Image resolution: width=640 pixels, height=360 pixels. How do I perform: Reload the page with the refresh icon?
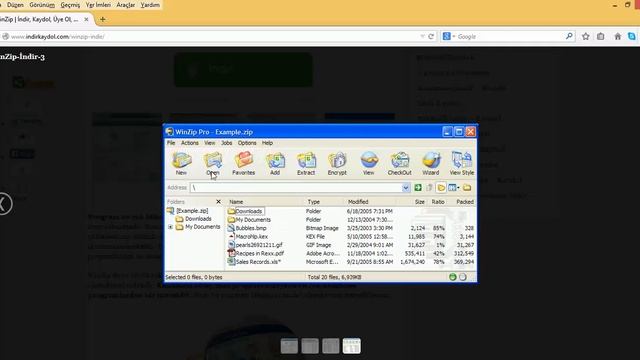pos(431,36)
